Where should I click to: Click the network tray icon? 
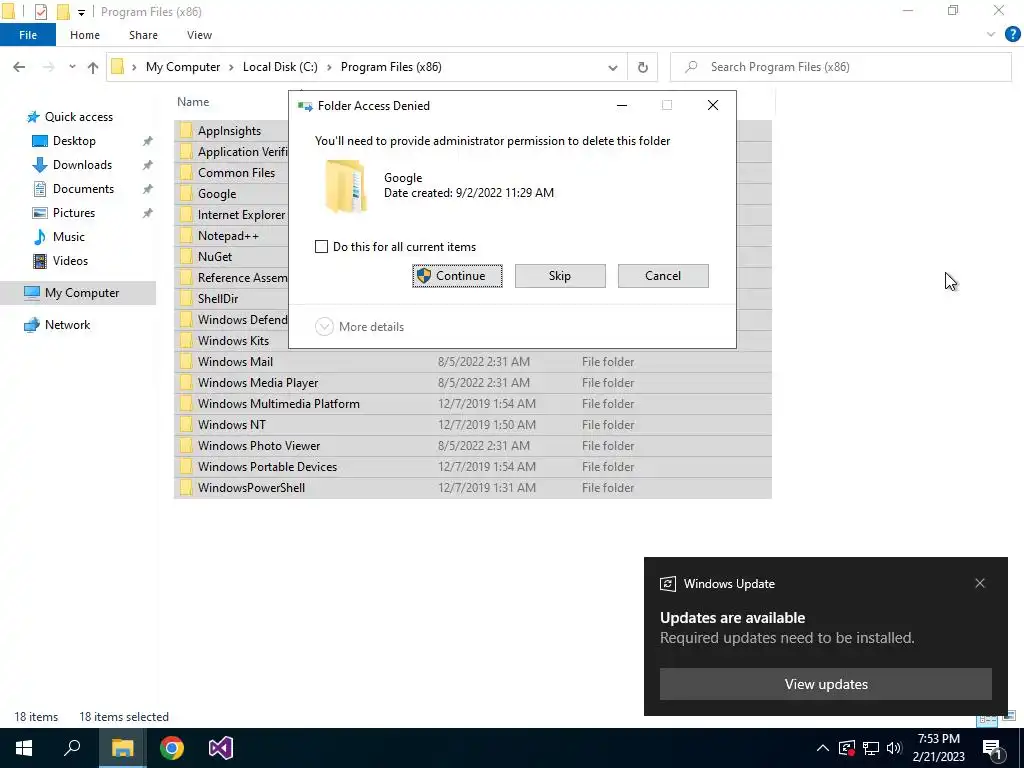coord(871,748)
